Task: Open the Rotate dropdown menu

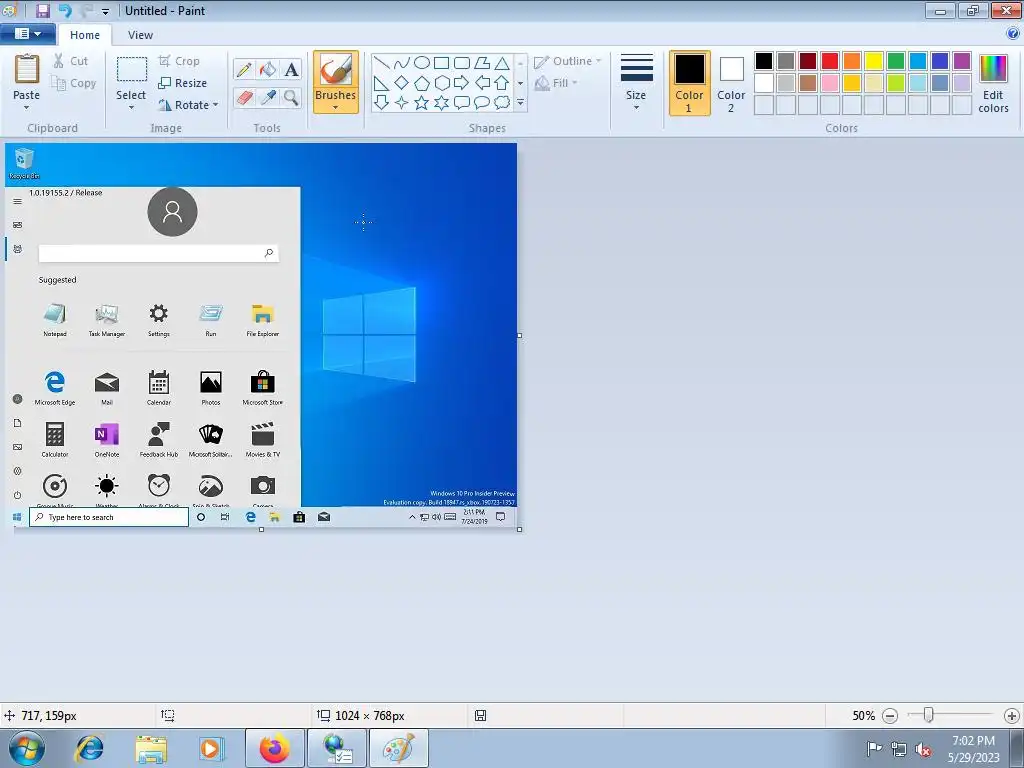Action: 188,104
